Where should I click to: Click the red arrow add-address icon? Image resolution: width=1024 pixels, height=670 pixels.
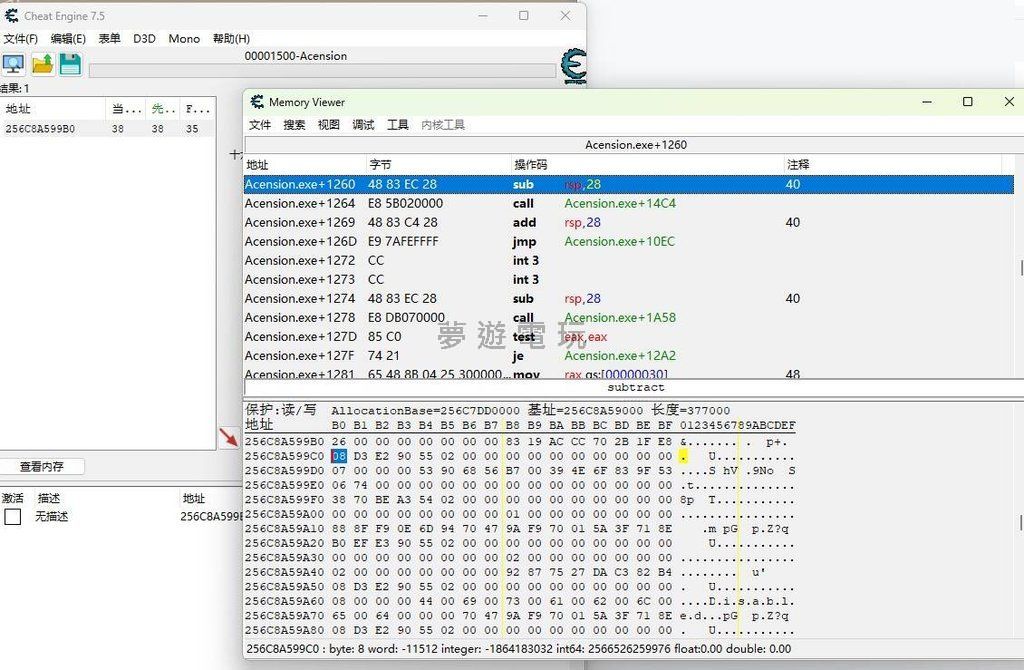[x=229, y=436]
